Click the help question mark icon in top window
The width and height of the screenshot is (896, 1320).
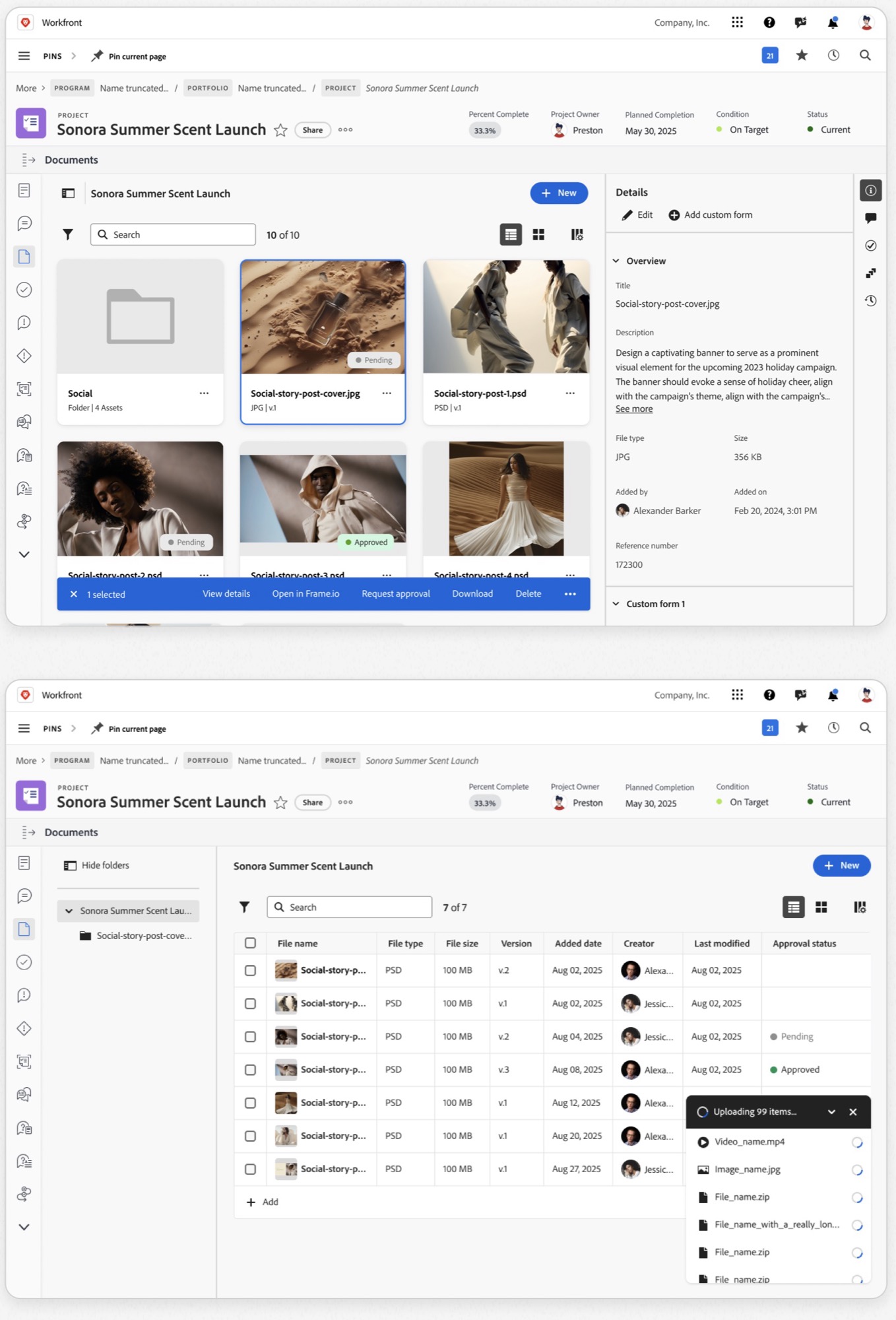point(769,22)
